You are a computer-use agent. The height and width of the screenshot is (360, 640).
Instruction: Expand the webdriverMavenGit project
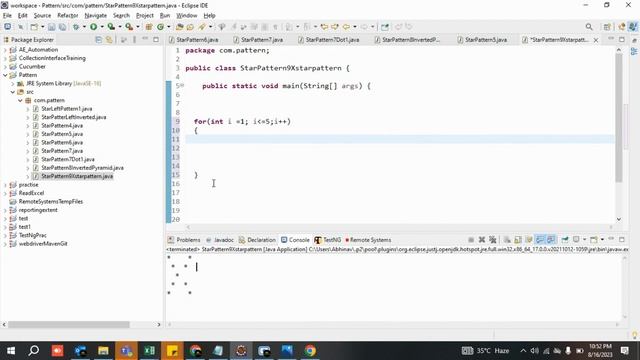pos(5,244)
